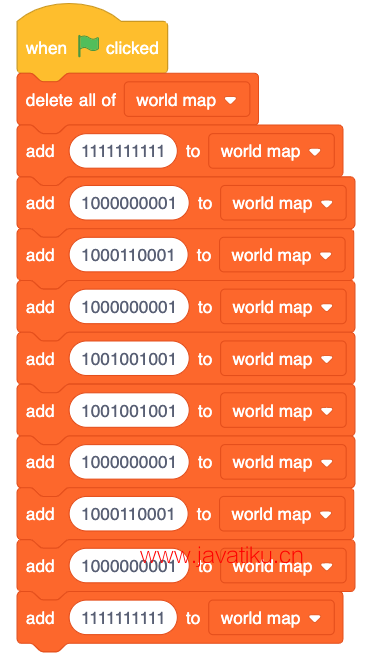The width and height of the screenshot is (382, 666).
Task: Open world map dropdown beside first 1000110001 value
Action: tap(282, 255)
